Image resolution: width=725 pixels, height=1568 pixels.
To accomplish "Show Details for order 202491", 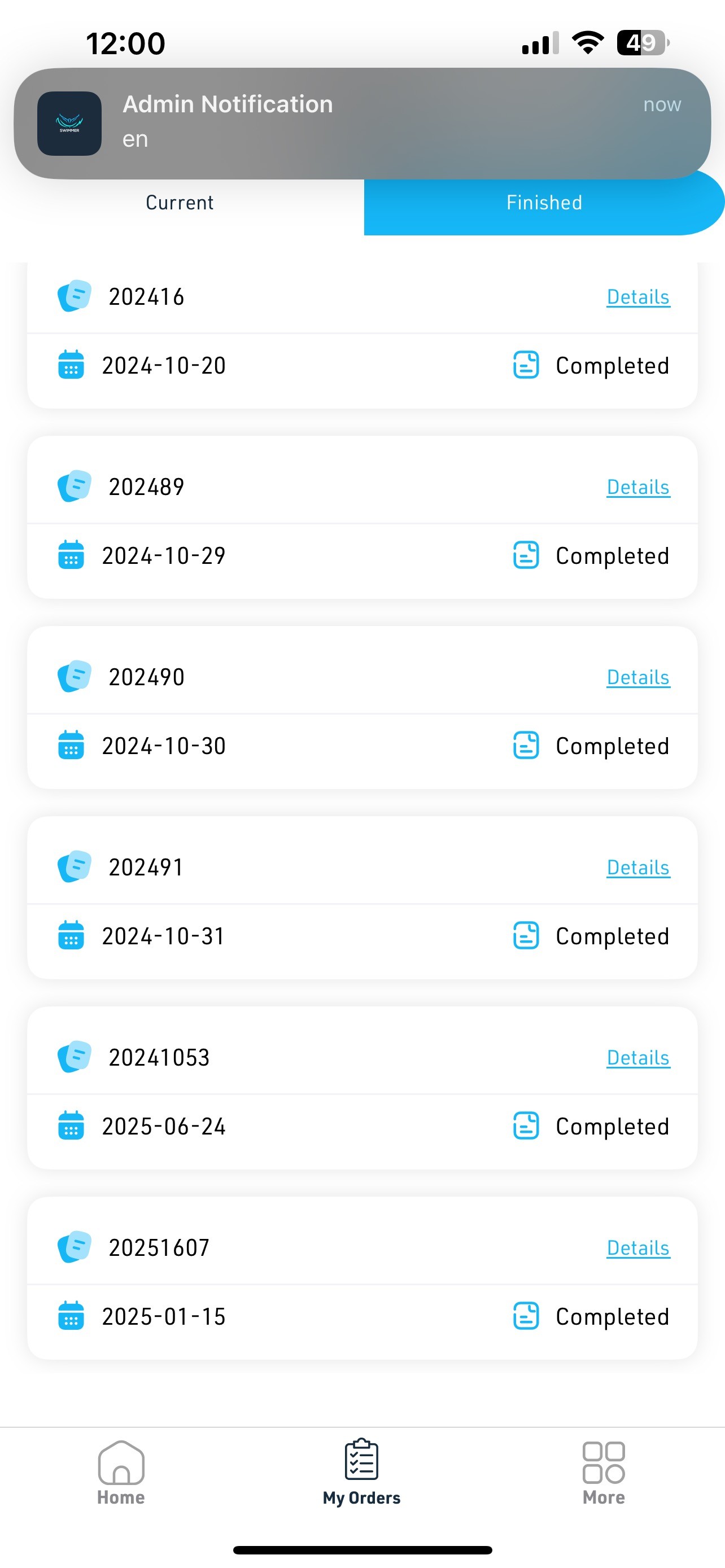I will click(x=638, y=868).
